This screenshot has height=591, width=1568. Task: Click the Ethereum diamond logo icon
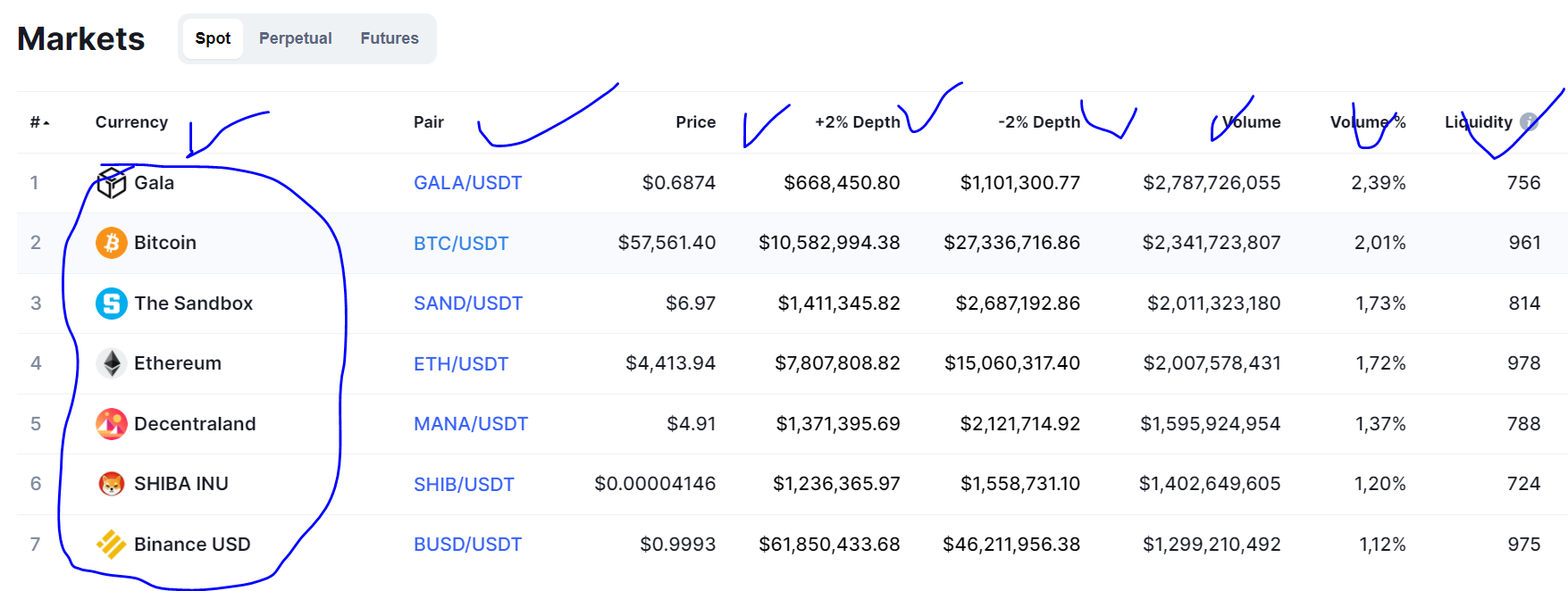point(112,363)
